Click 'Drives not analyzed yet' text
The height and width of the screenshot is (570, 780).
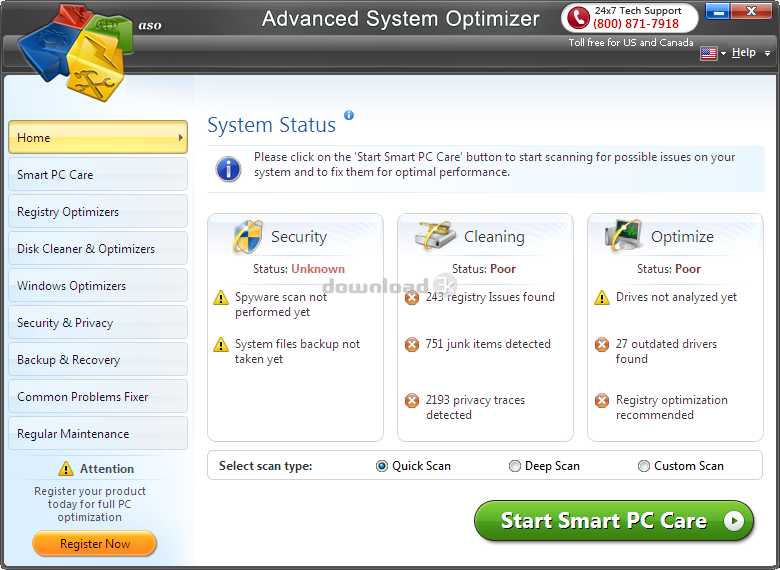[x=676, y=297]
